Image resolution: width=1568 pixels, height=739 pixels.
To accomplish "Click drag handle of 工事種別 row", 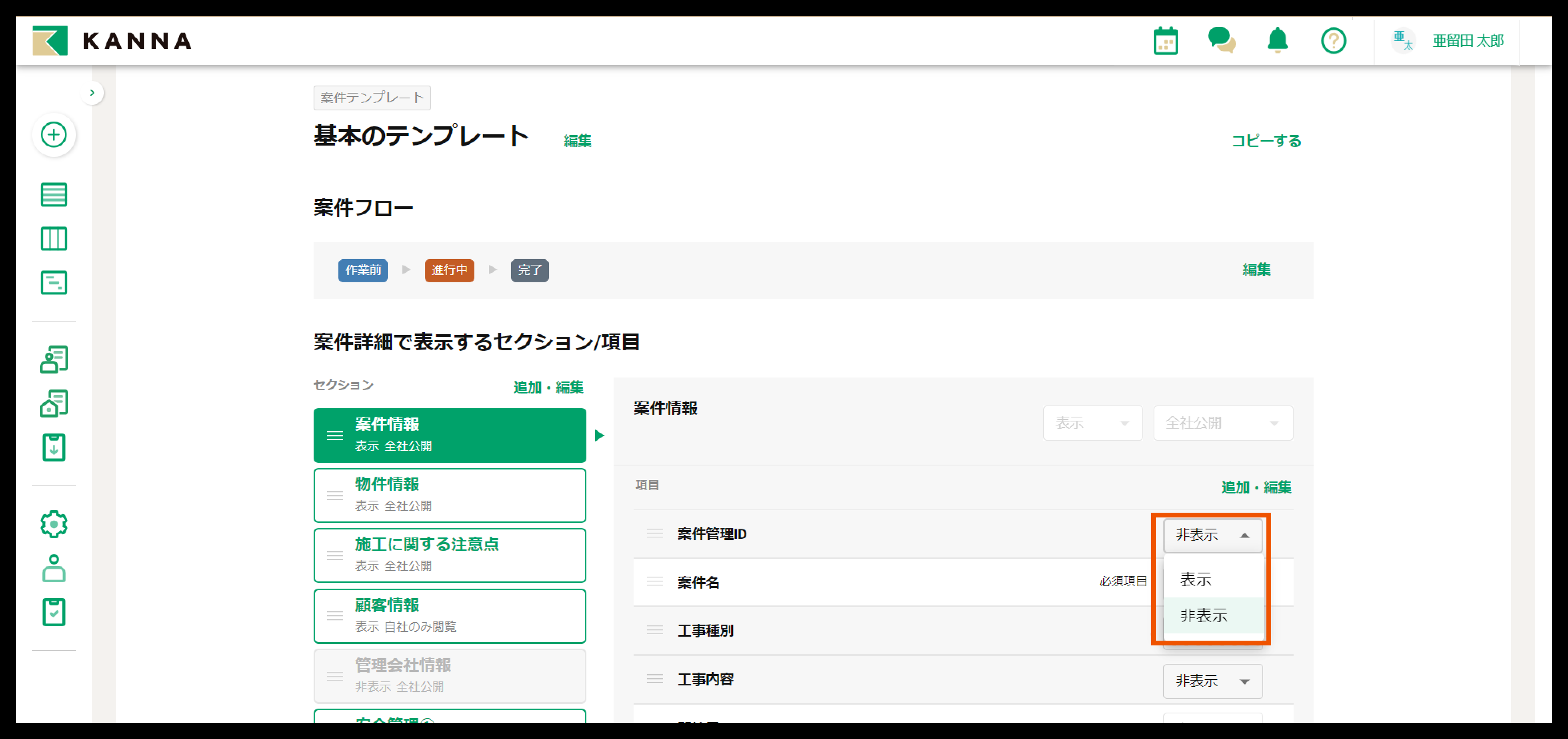I will pyautogui.click(x=655, y=630).
